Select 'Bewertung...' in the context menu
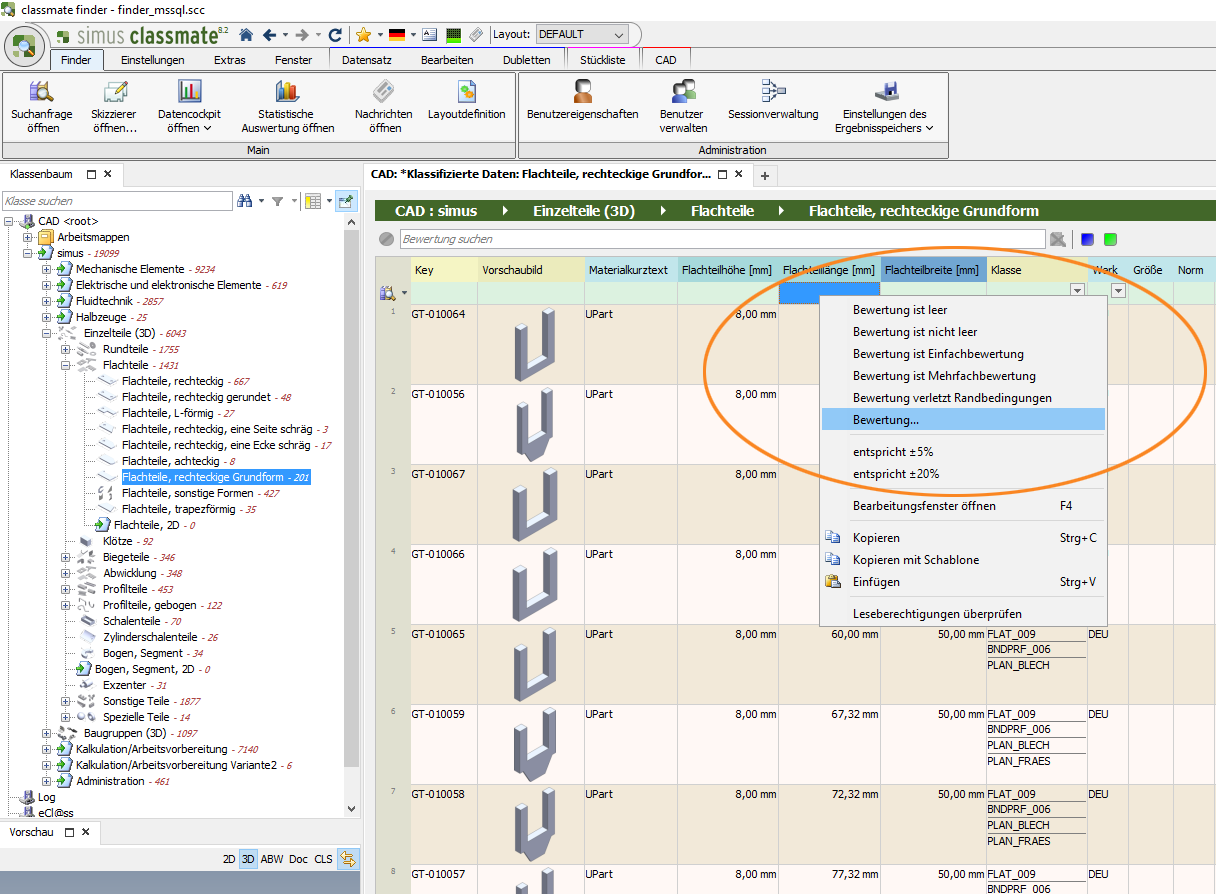 point(963,420)
